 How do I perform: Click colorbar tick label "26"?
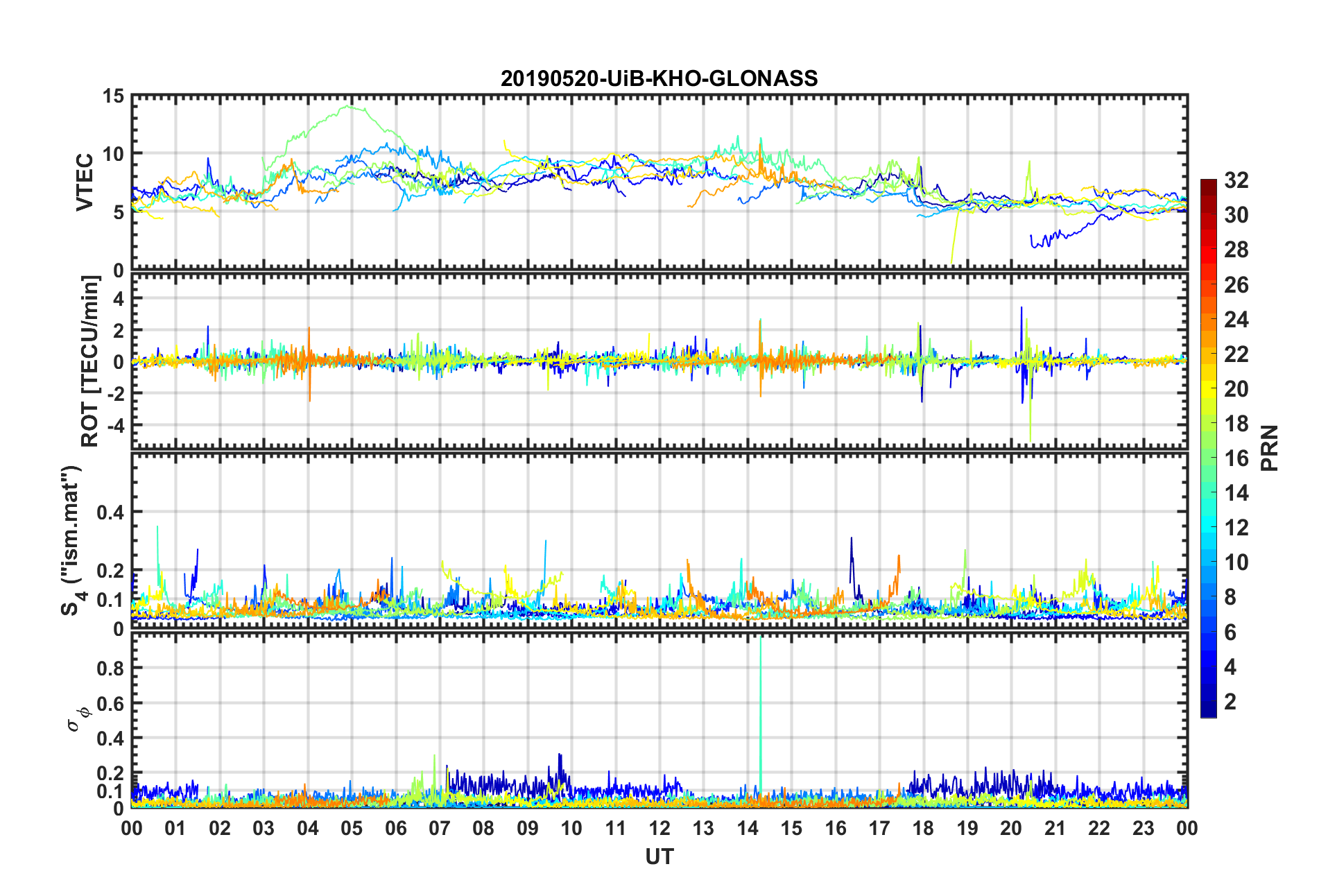(x=1236, y=284)
